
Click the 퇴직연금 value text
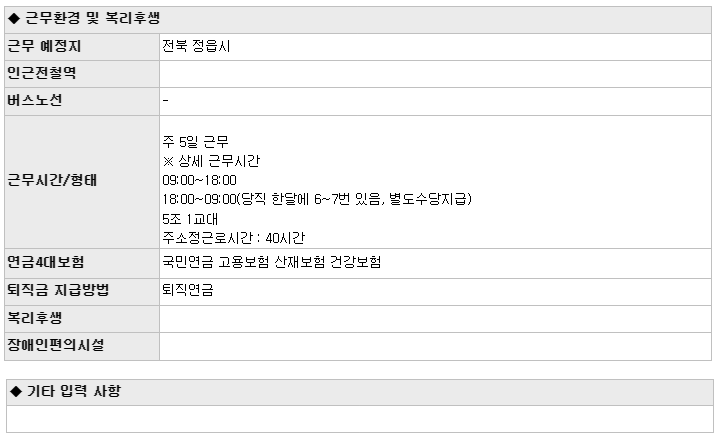pos(188,290)
